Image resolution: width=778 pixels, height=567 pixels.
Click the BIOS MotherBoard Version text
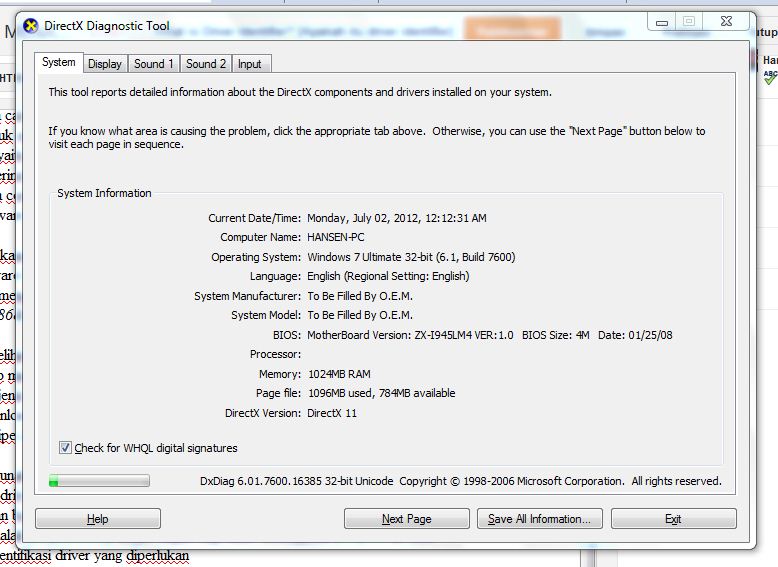point(490,335)
